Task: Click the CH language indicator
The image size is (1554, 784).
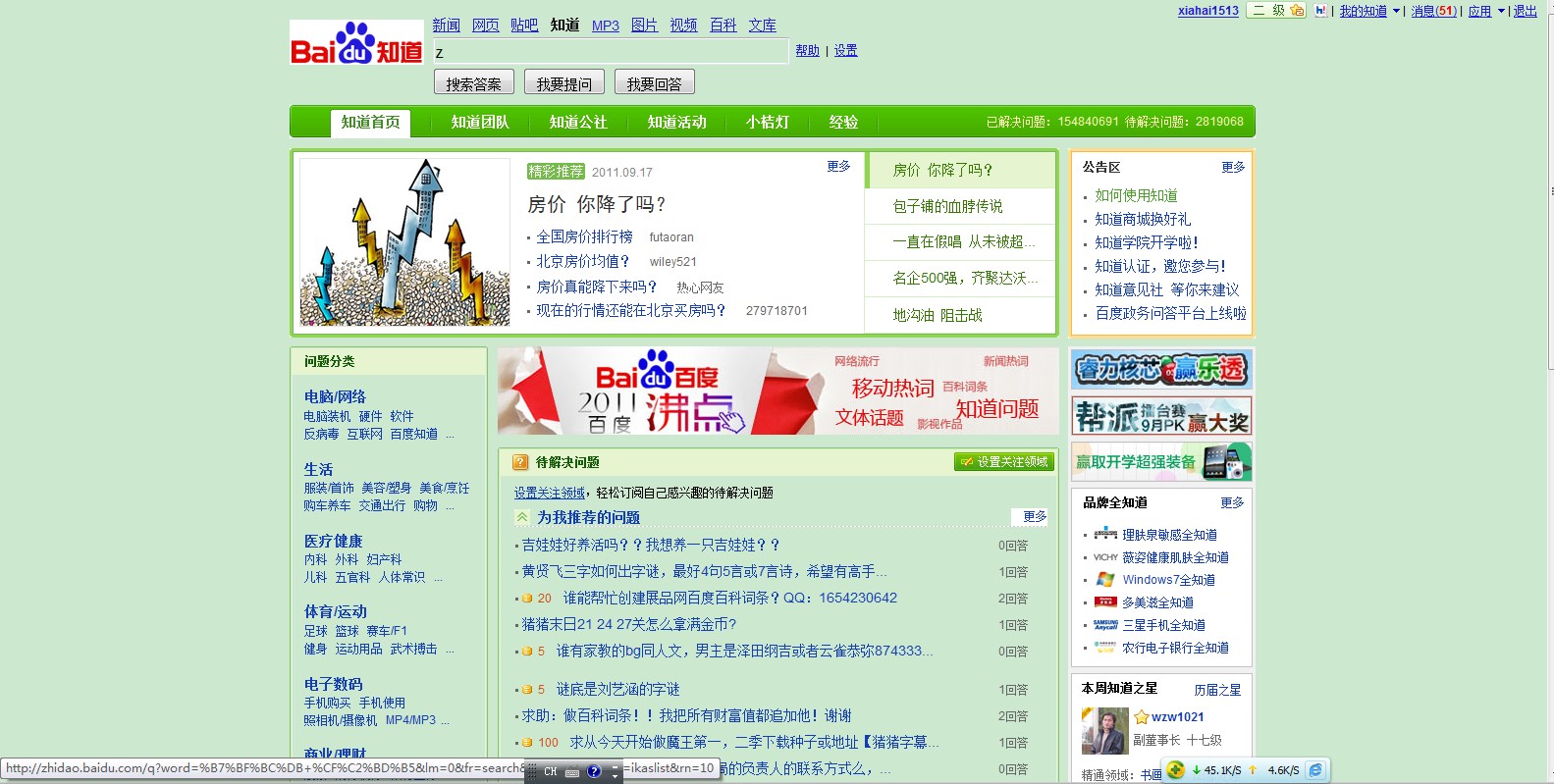Action: click(x=551, y=772)
